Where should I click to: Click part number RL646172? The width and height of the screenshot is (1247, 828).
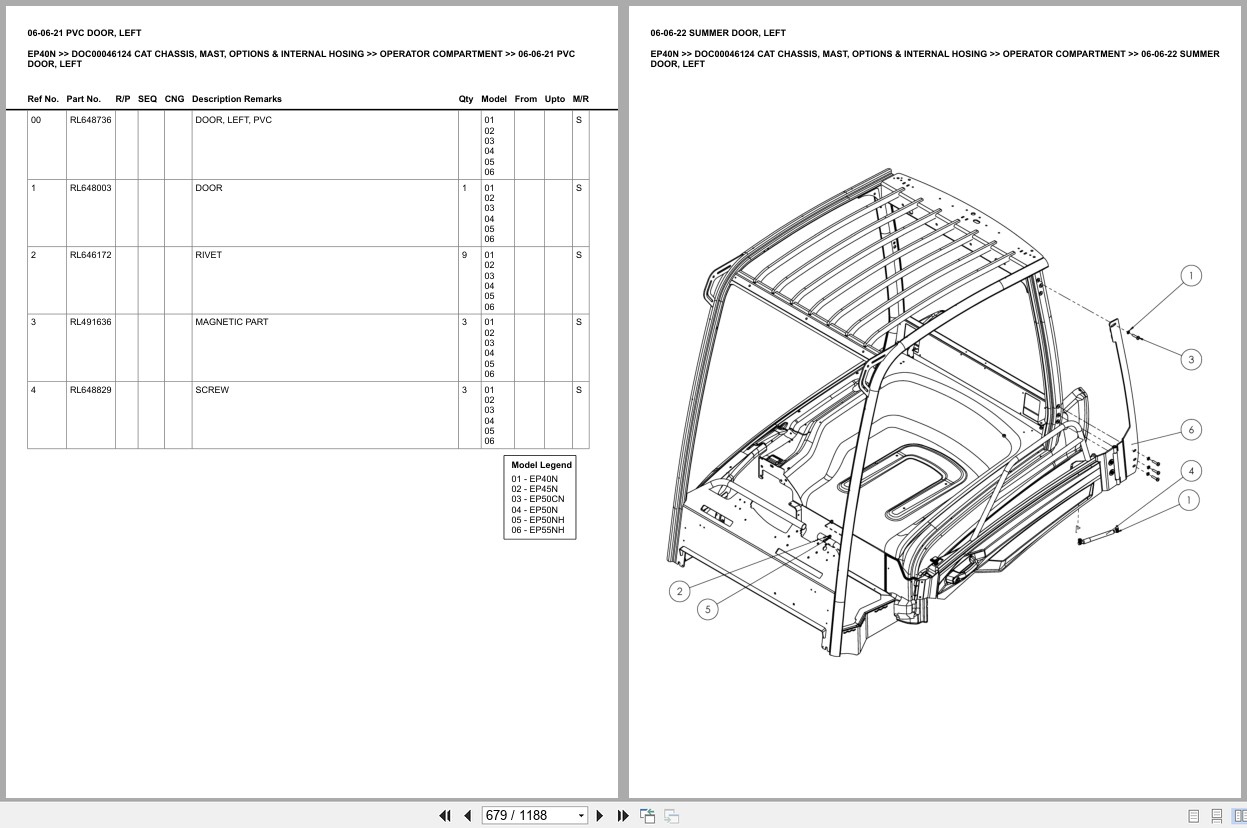click(90, 255)
